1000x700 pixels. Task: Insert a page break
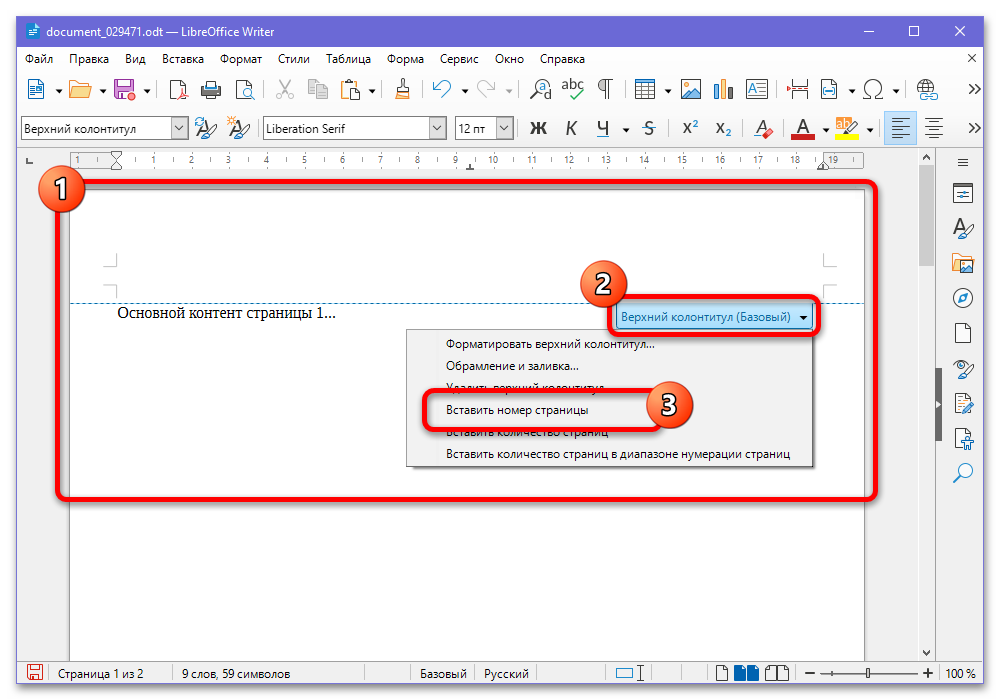[x=797, y=90]
